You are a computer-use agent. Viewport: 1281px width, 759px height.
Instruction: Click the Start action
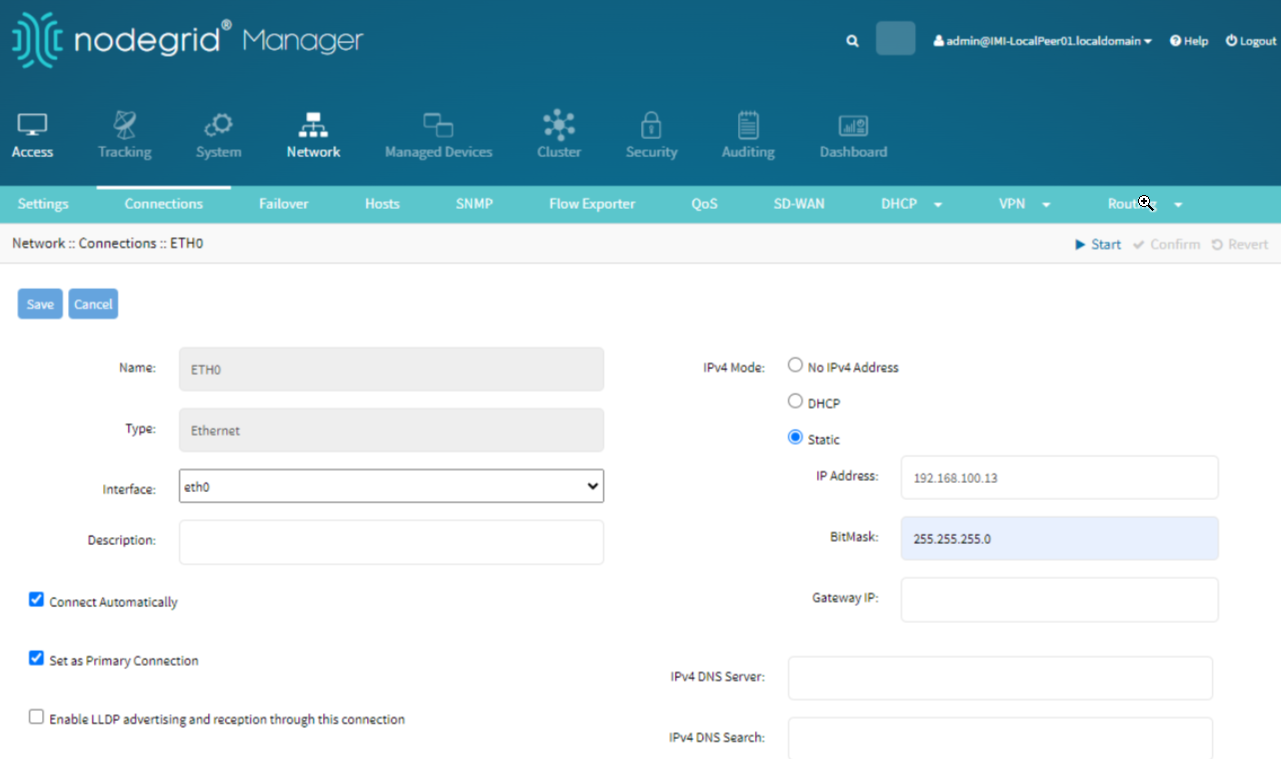point(1098,244)
